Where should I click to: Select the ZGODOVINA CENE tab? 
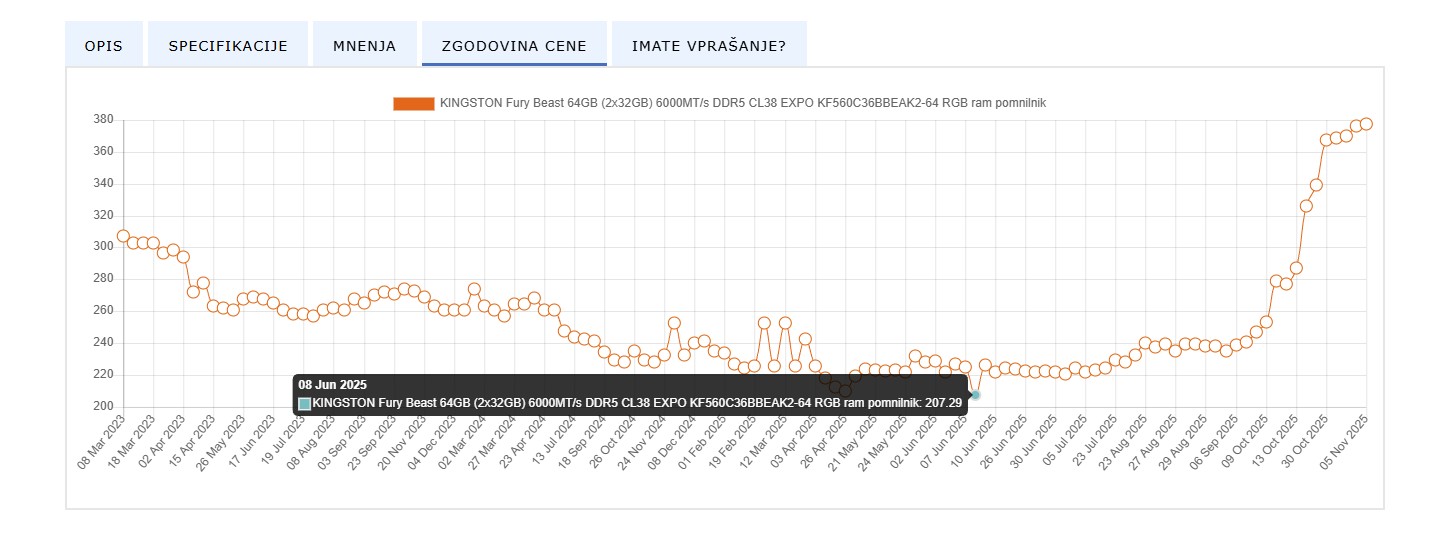coord(514,46)
